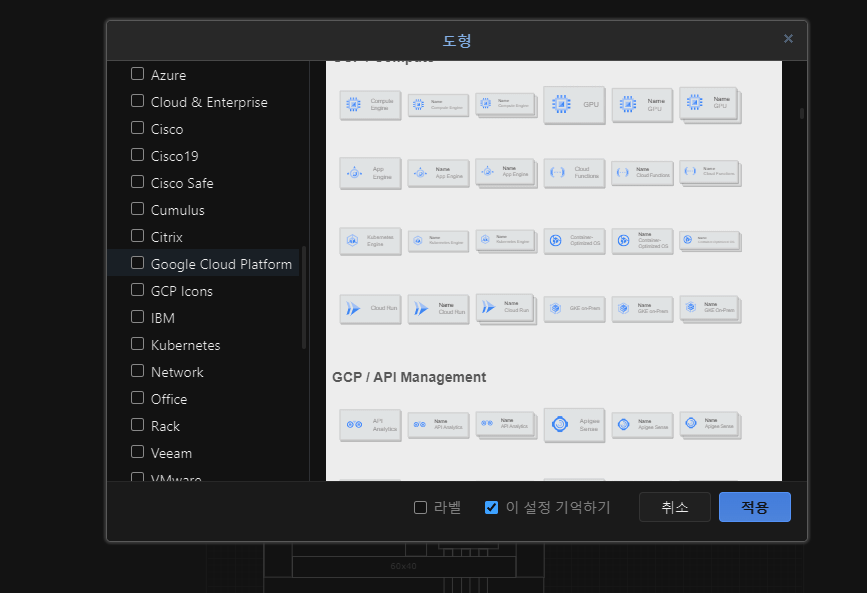Select the Citrix row label
The width and height of the screenshot is (867, 593).
point(166,237)
